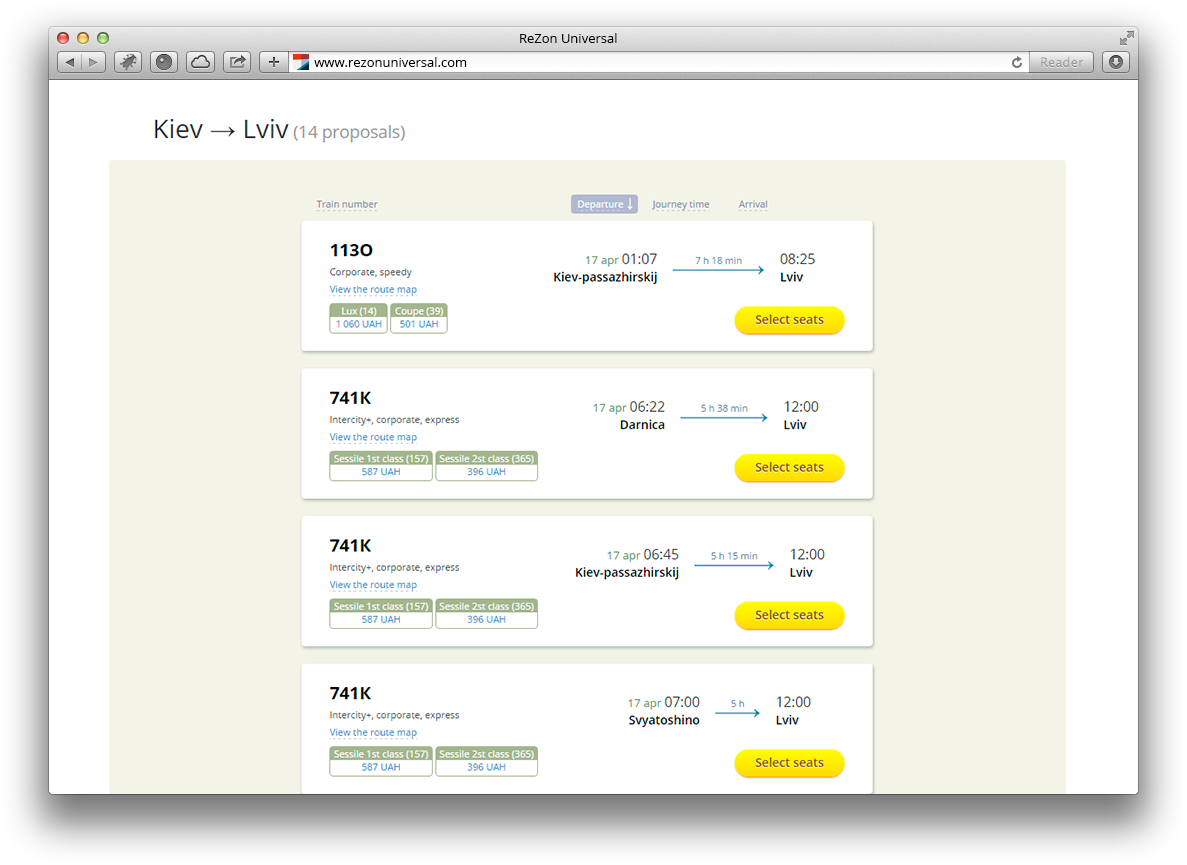Click the 'Corporate, speedy' train description

click(x=370, y=272)
